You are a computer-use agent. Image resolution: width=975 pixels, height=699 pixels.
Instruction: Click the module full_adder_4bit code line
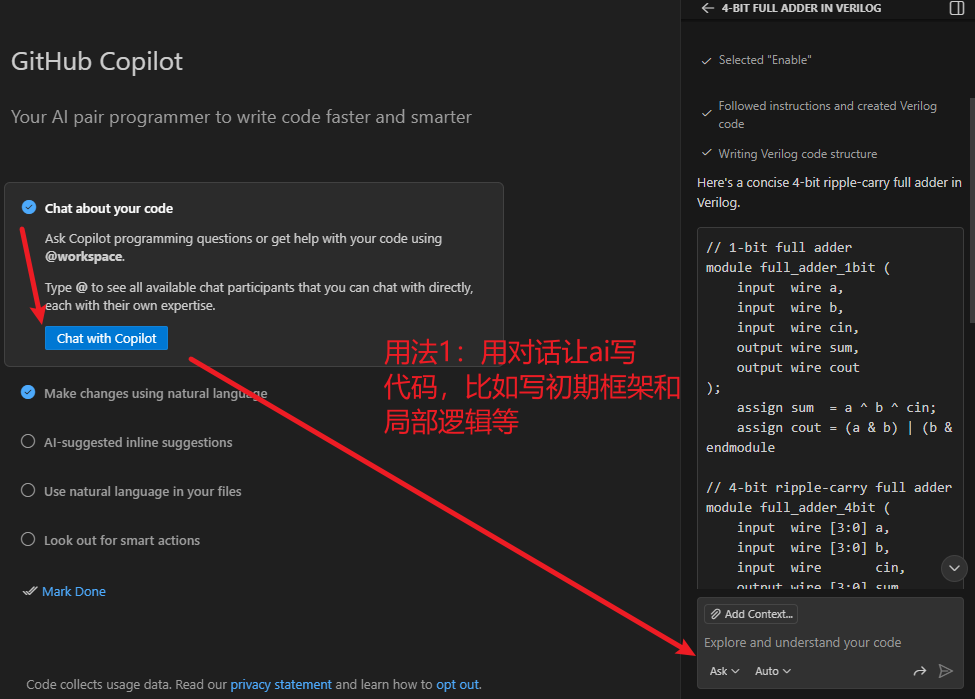tap(798, 507)
